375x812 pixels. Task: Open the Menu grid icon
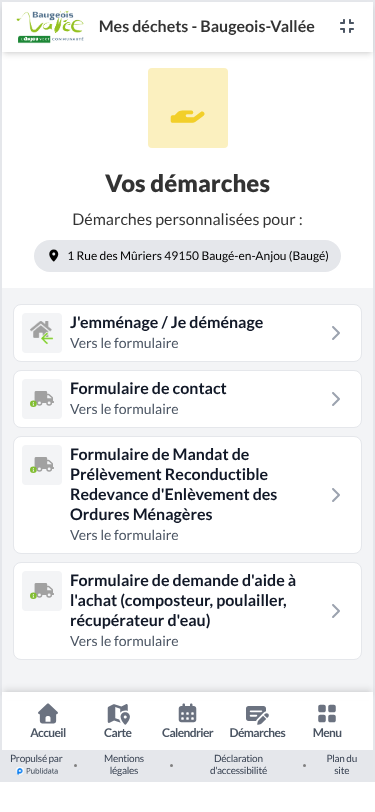pyautogui.click(x=327, y=721)
